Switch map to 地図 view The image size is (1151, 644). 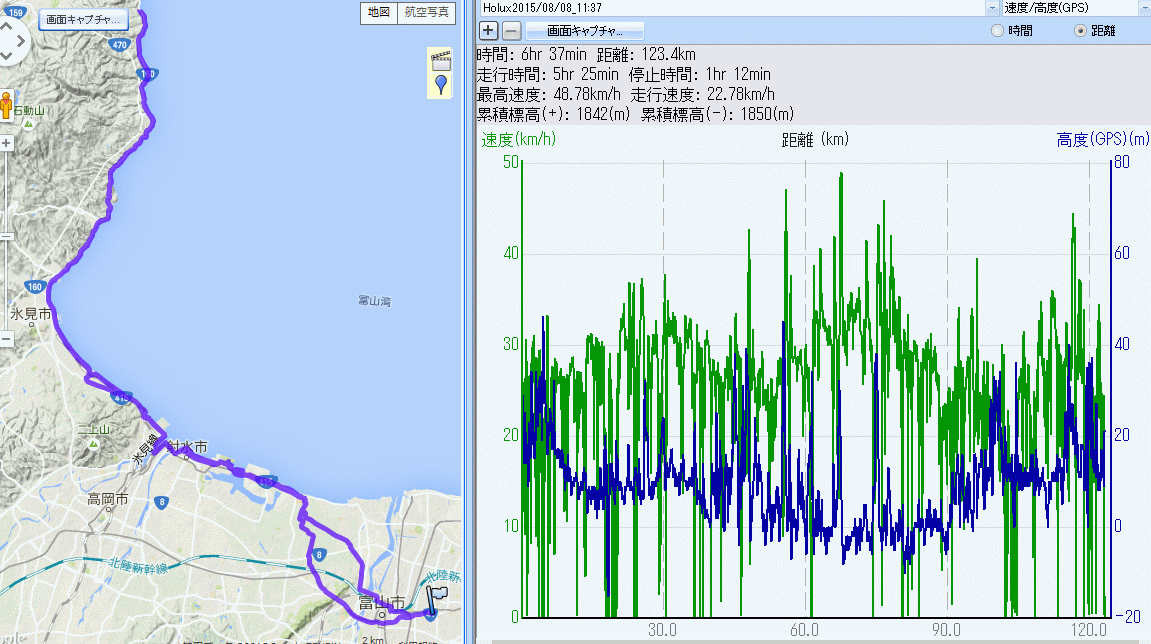tap(378, 13)
